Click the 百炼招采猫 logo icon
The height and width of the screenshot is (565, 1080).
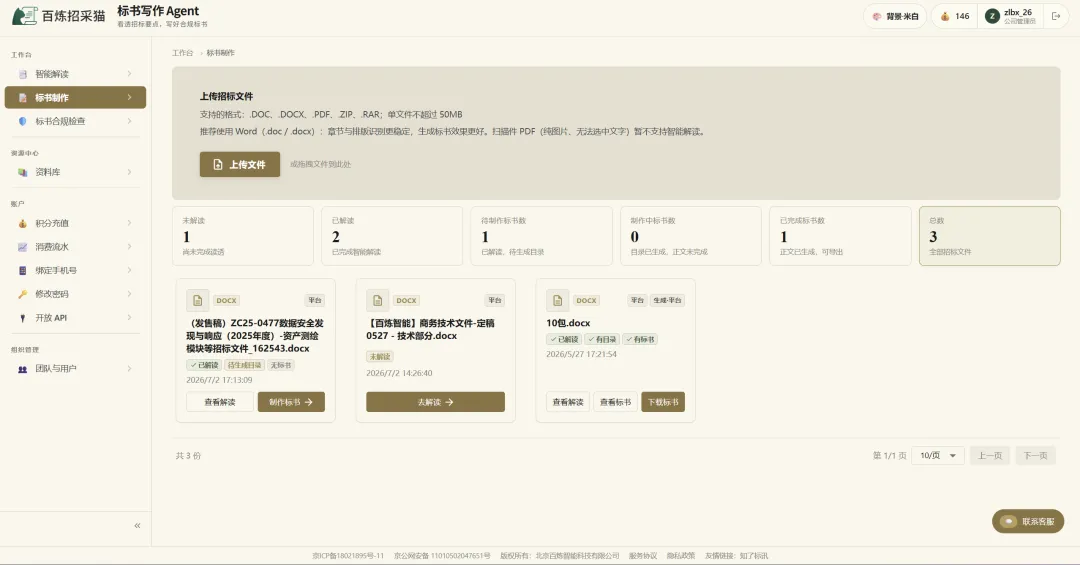(x=24, y=15)
